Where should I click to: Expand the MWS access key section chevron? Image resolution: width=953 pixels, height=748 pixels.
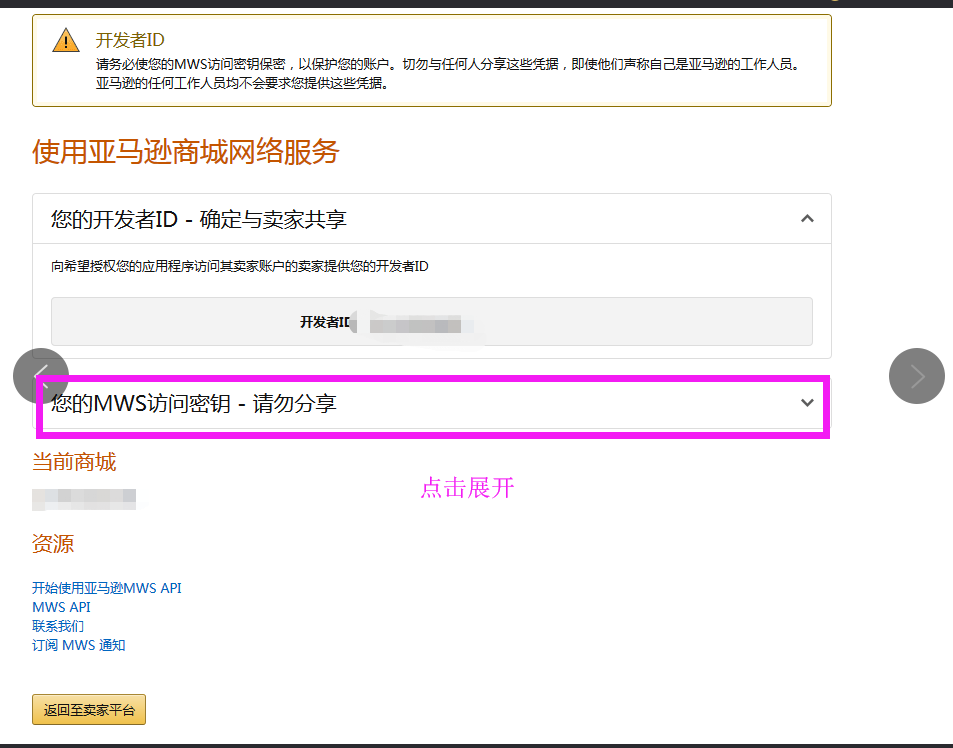(807, 402)
